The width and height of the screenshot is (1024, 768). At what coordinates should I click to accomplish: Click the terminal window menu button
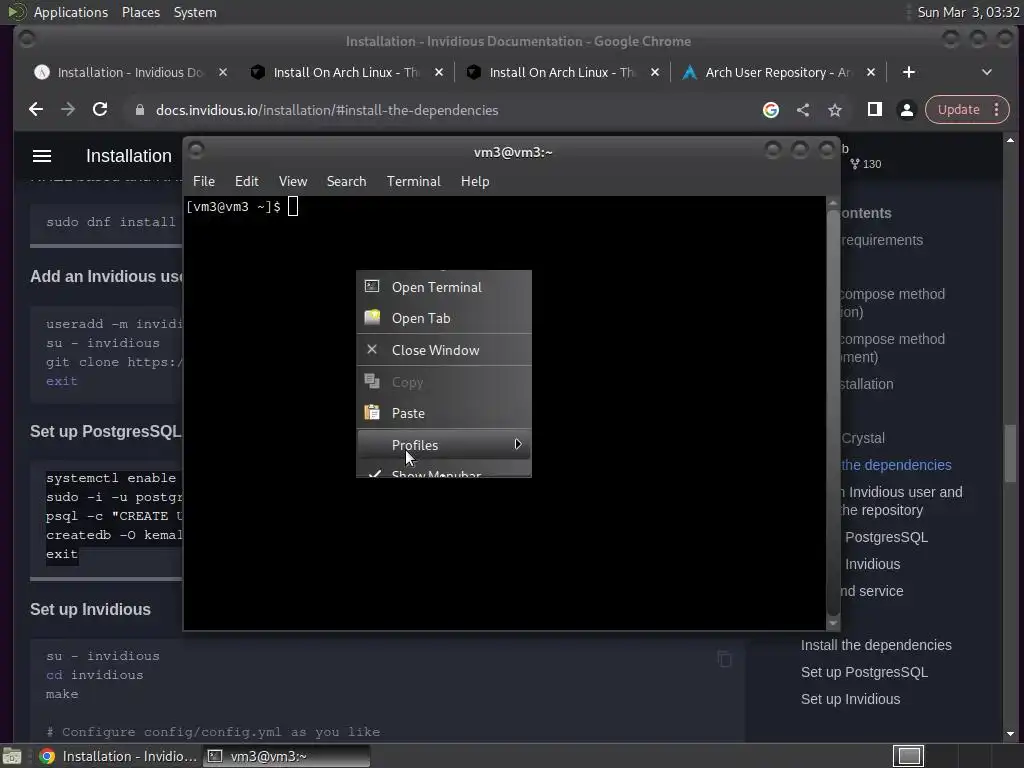(196, 151)
